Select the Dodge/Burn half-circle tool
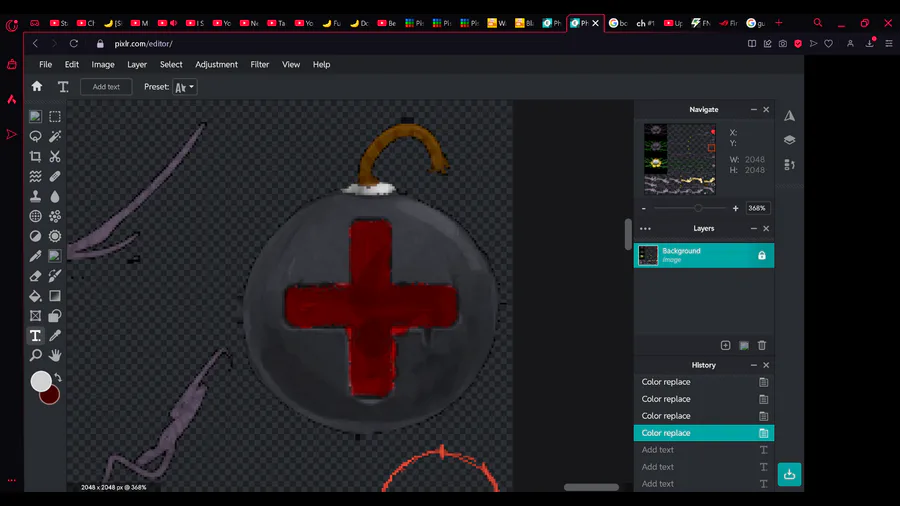 pyautogui.click(x=36, y=236)
